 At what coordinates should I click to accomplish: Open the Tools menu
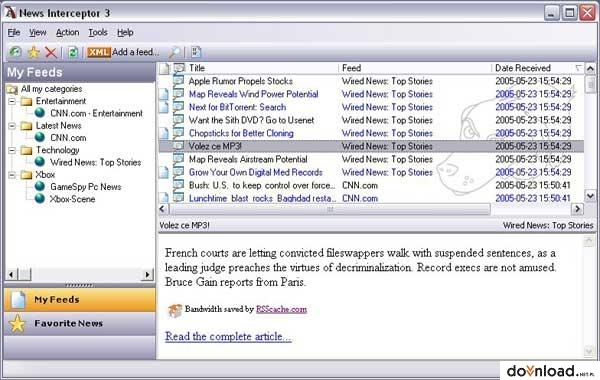coord(98,33)
